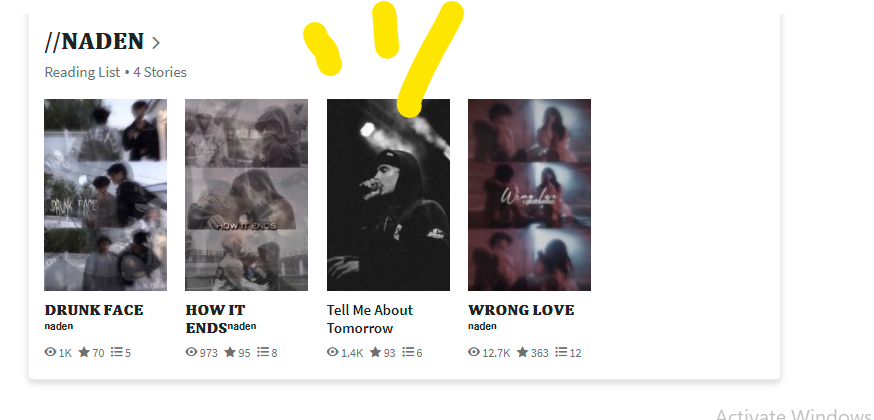
Task: Click the chapters list icon under HOW IT ENDS
Action: click(x=263, y=352)
